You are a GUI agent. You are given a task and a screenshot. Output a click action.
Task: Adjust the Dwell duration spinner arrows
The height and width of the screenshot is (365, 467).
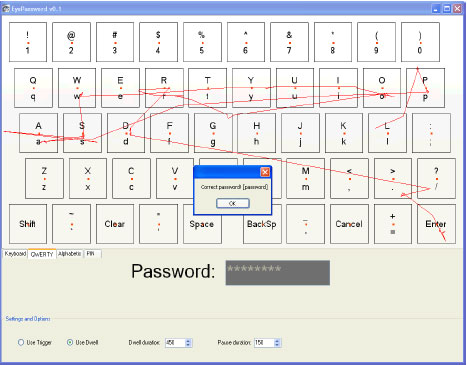pyautogui.click(x=188, y=343)
